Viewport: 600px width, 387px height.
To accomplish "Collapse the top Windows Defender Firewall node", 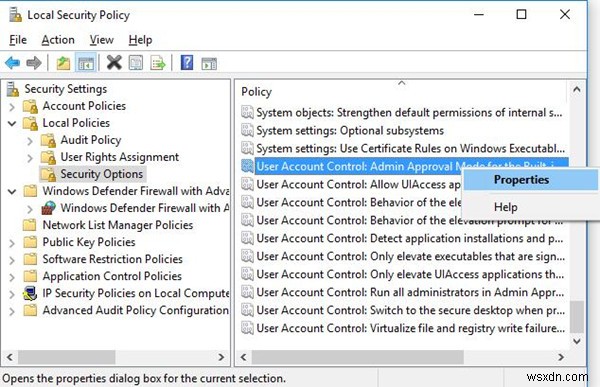I will 12,191.
